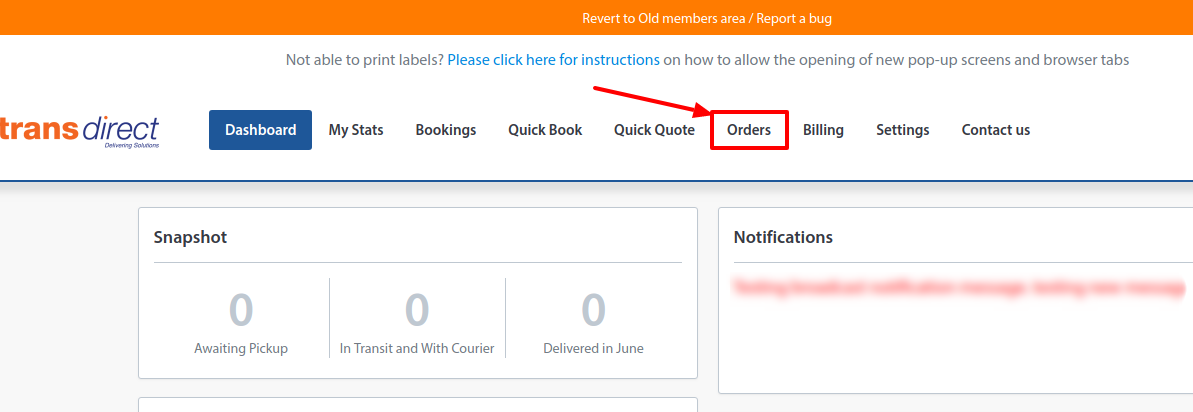Click the Transdirect logo

80,130
